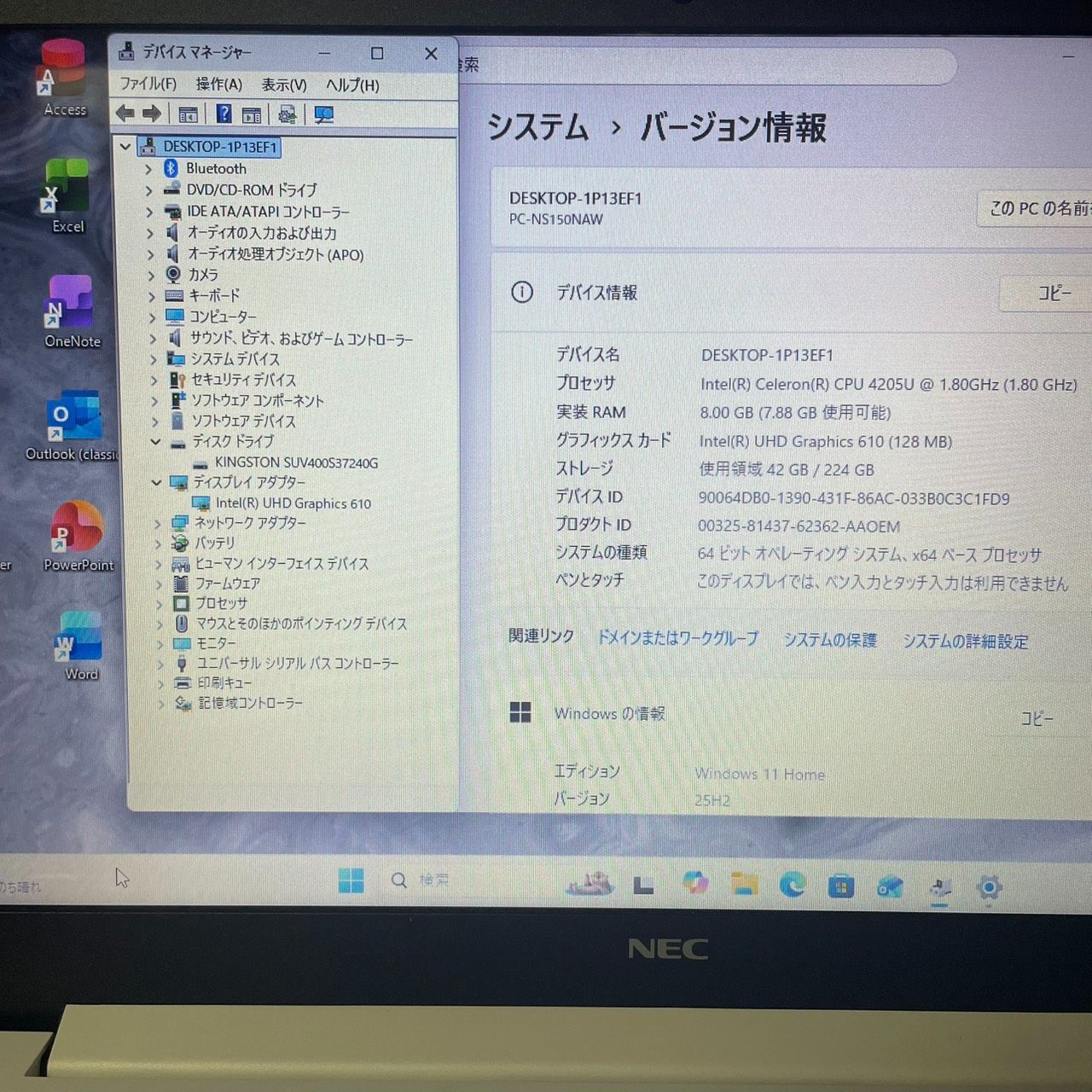Select the プロセッサ icon in the device tree
Viewport: 1092px width, 1092px height.
(x=181, y=604)
